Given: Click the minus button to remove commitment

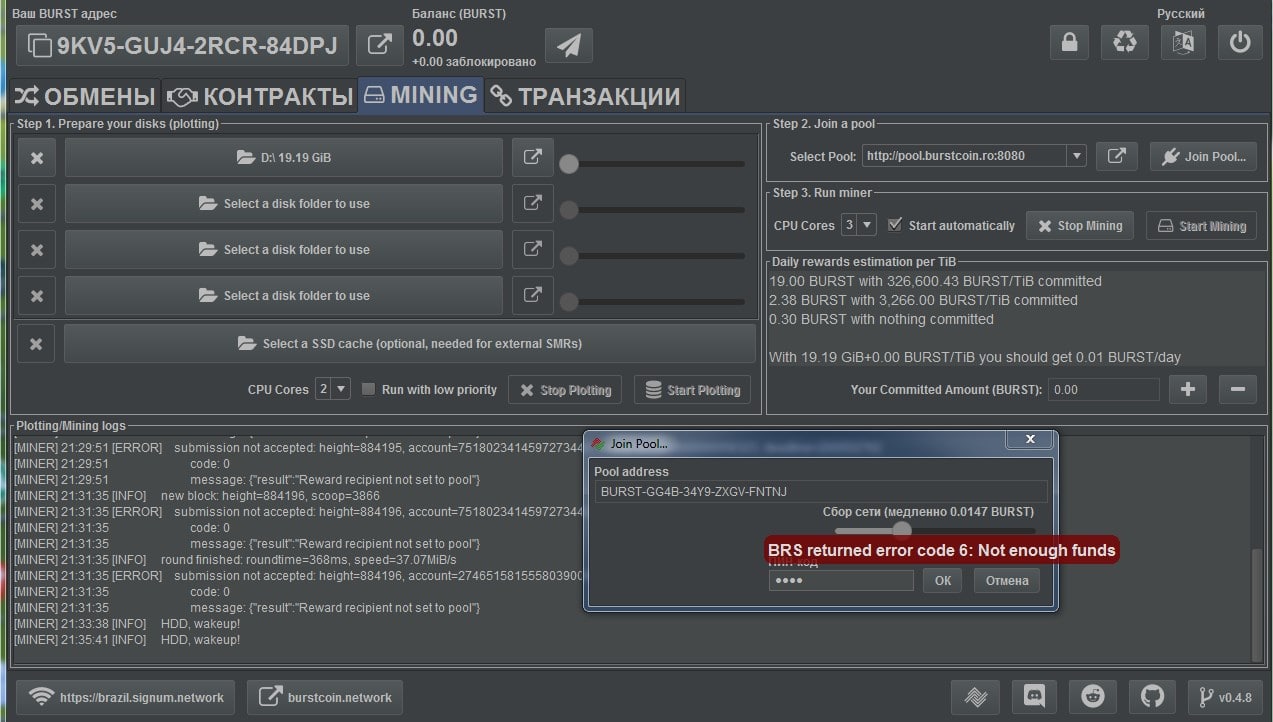Looking at the screenshot, I should pos(1237,389).
